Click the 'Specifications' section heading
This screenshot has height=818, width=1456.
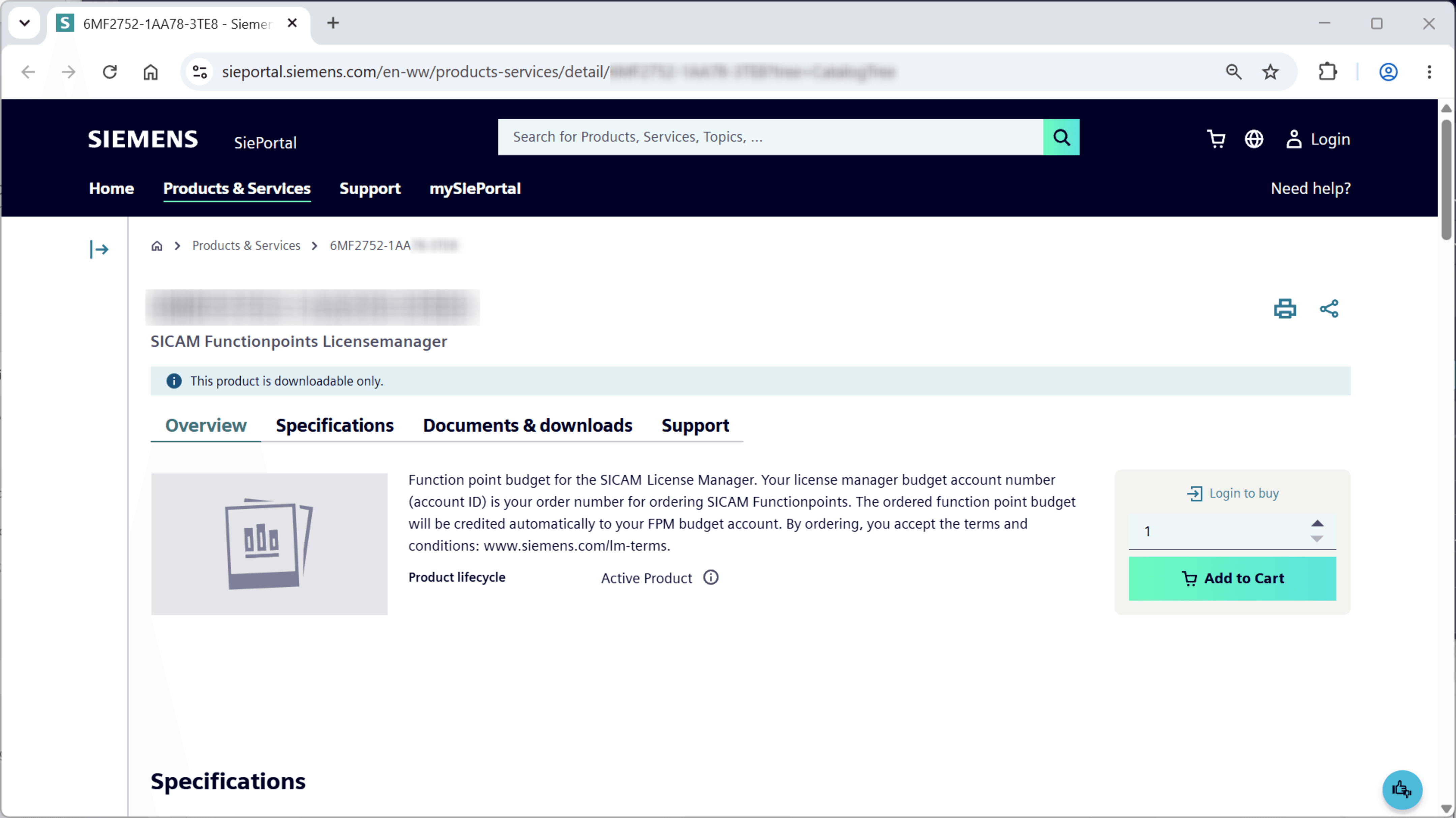228,781
